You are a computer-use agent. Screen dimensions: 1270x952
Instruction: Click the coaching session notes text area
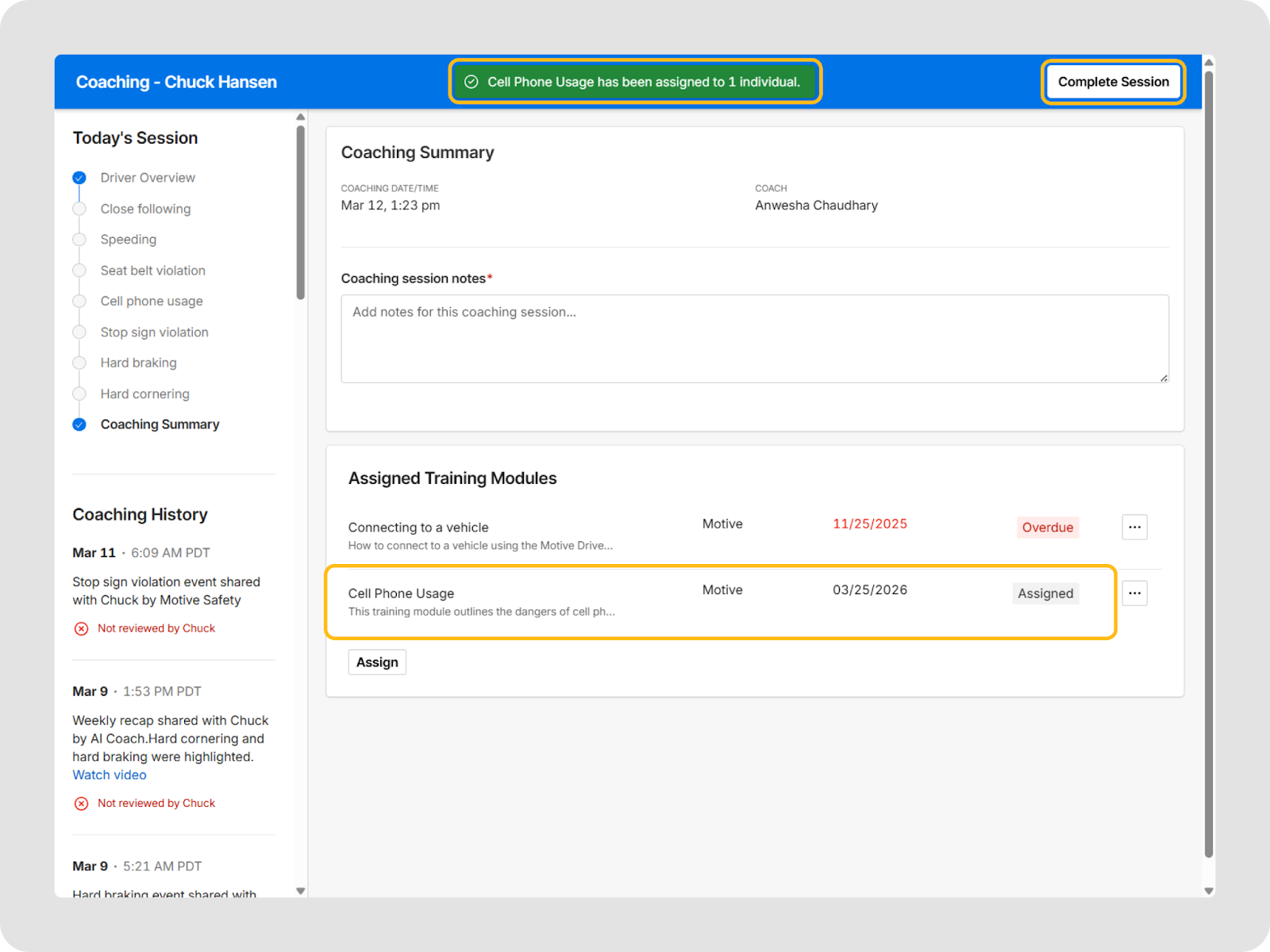tap(754, 339)
